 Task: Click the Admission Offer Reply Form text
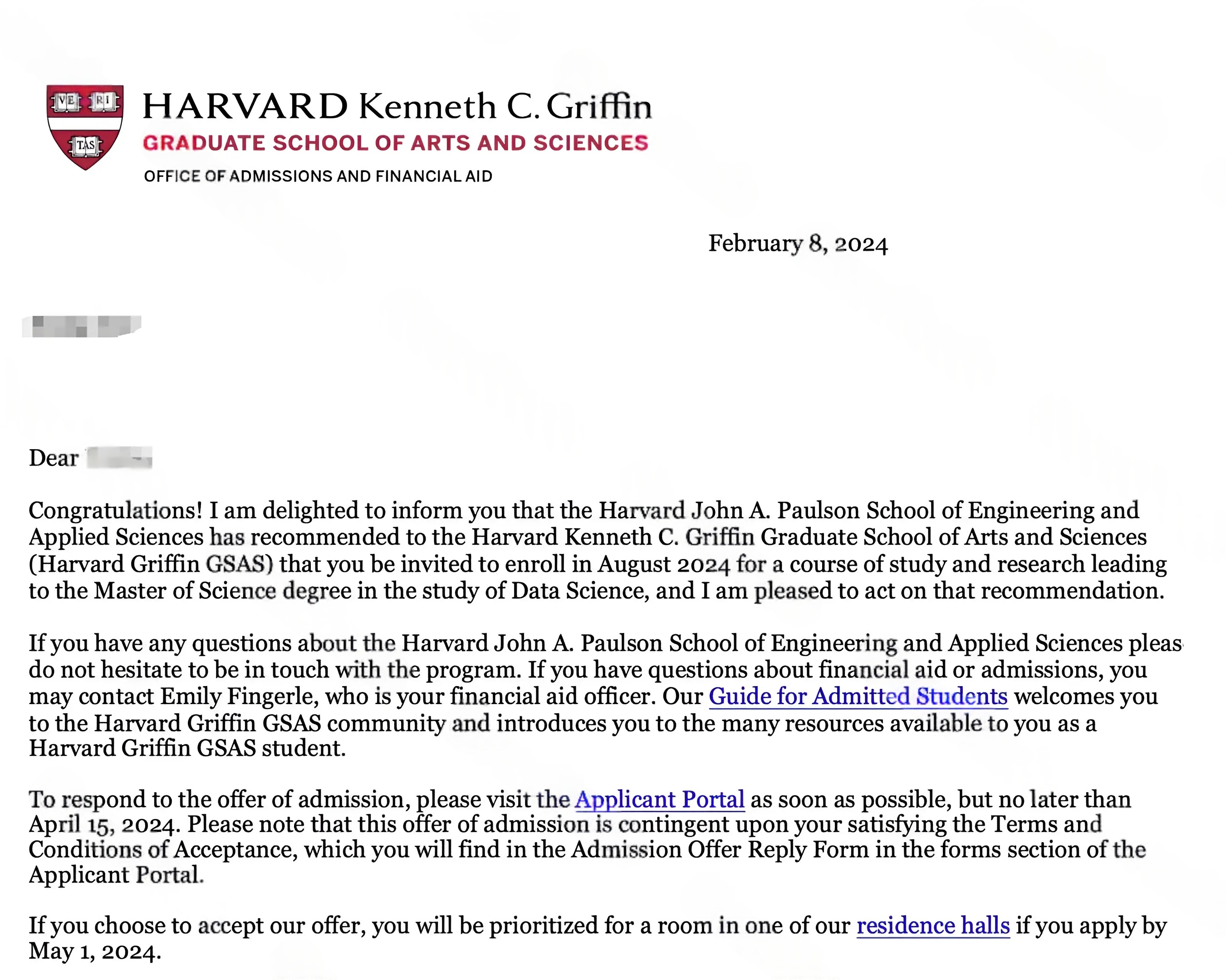[x=720, y=850]
